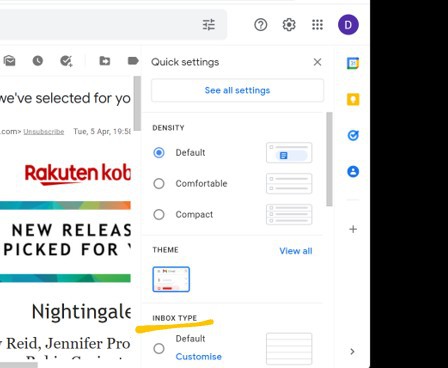Viewport: 448px width, 368px height.
Task: Open Contacts side panel icon
Action: click(353, 172)
